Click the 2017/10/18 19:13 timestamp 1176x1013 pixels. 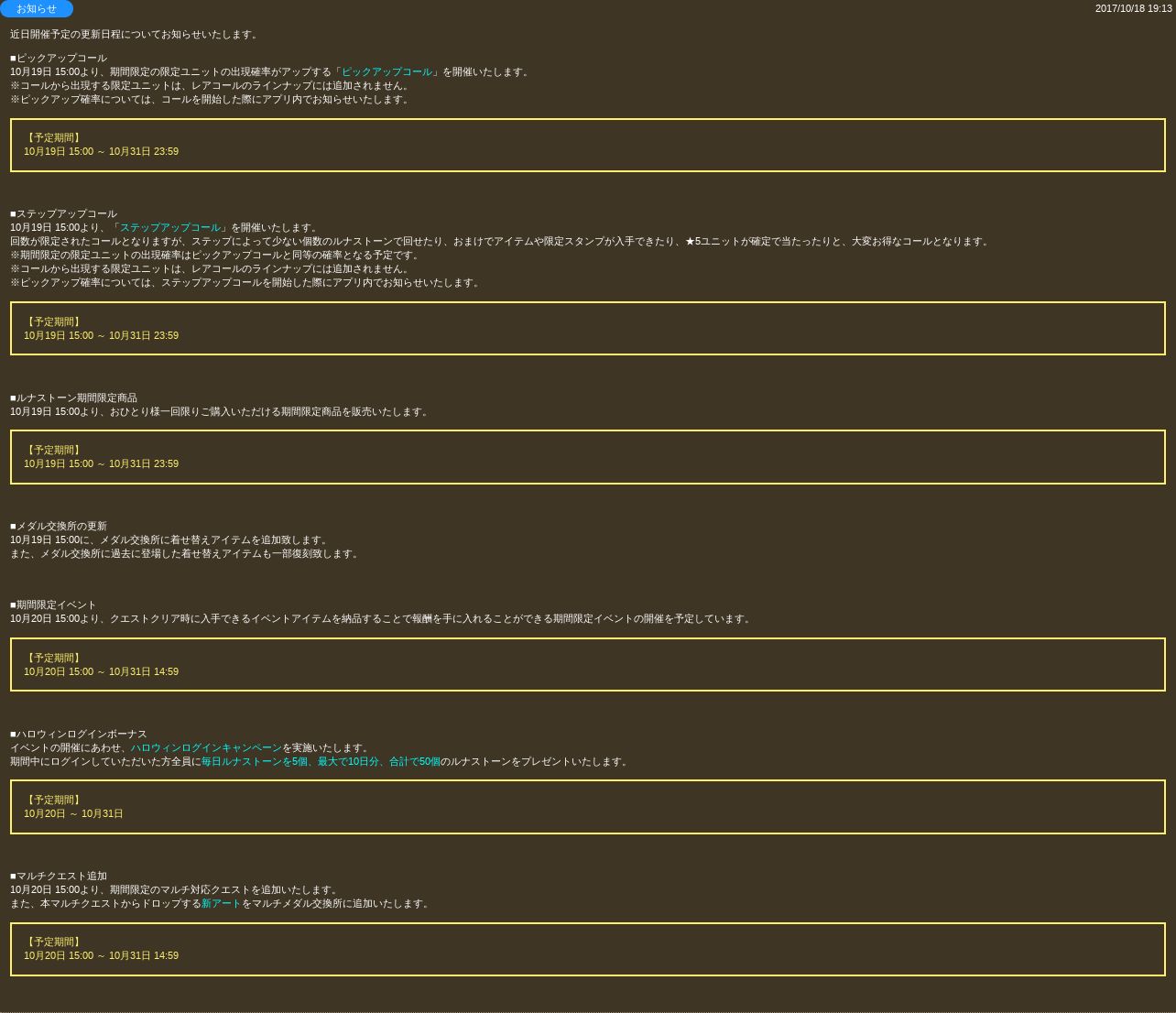coord(1134,8)
